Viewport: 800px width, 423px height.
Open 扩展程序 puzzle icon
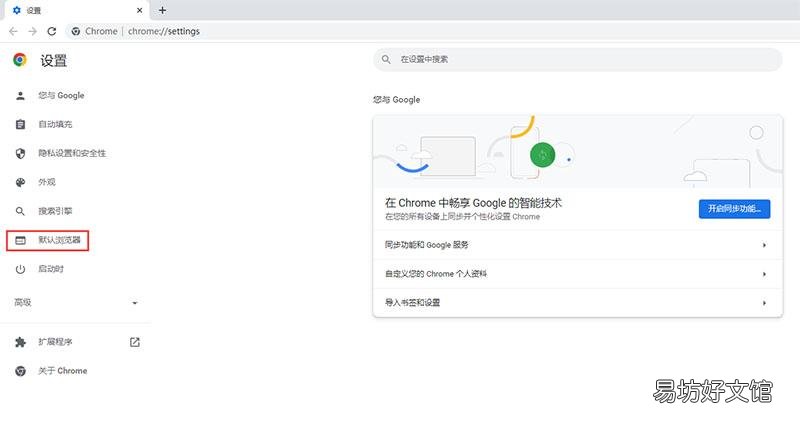[20, 342]
